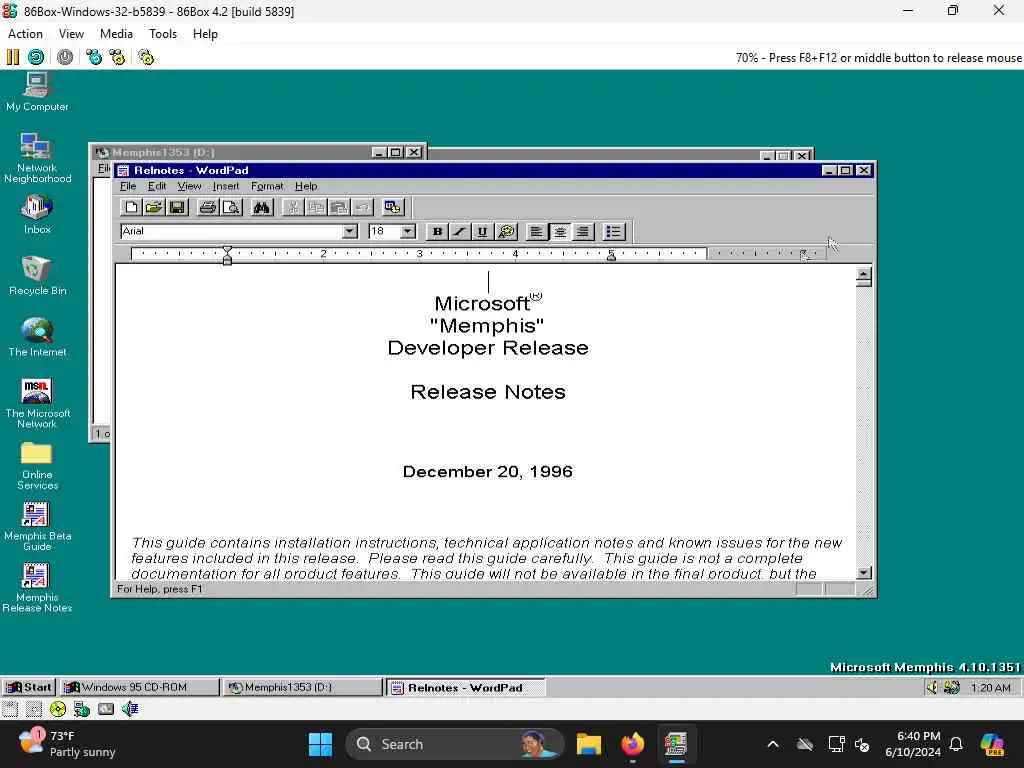
Task: Open Print Preview from the toolbar
Action: (x=231, y=208)
